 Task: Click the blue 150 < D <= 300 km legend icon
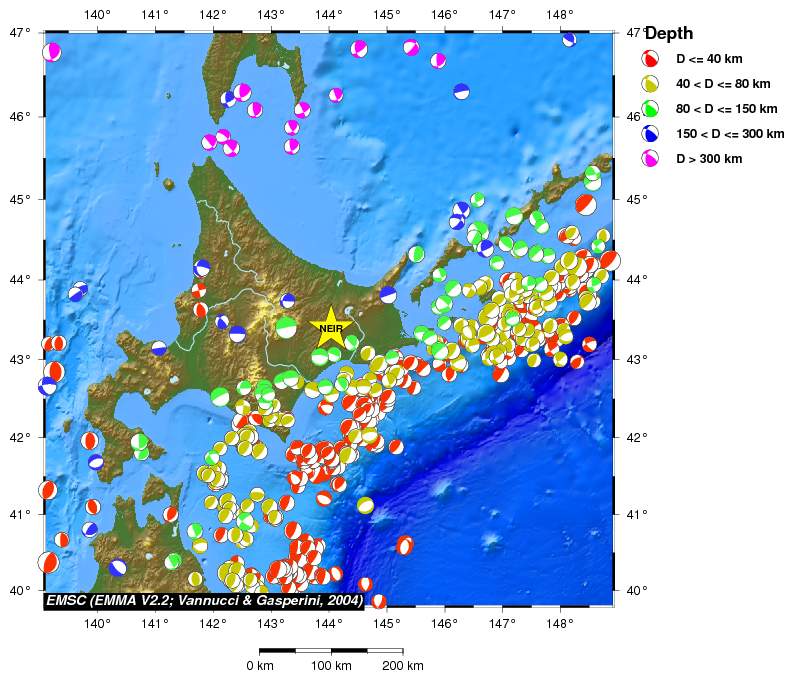pyautogui.click(x=650, y=134)
